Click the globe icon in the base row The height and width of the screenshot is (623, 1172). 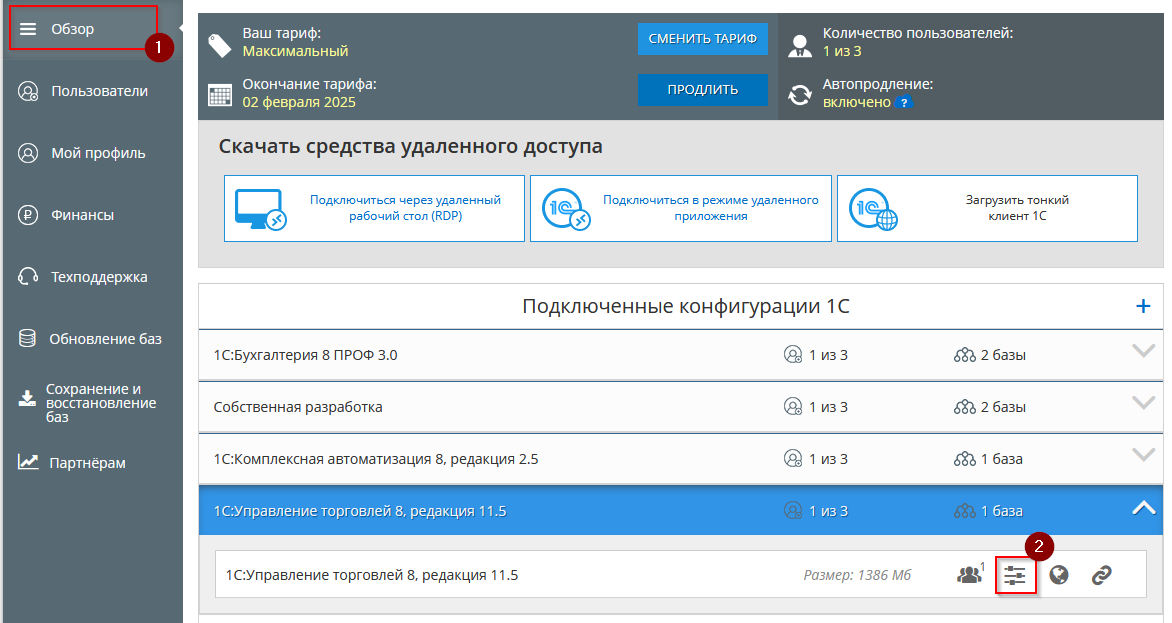click(x=1058, y=574)
